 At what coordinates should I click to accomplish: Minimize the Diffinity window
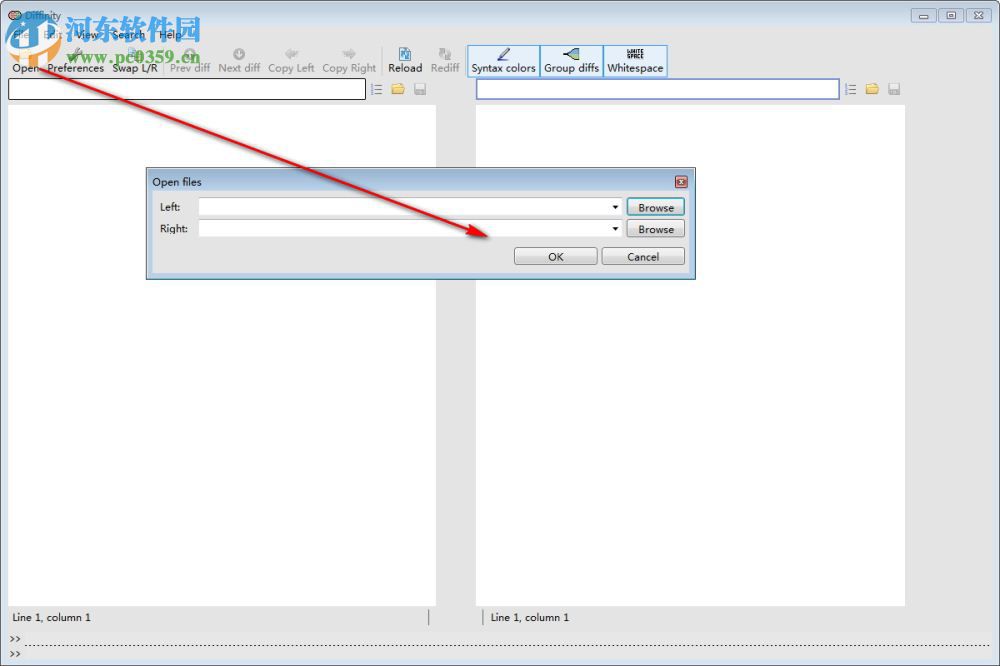[923, 15]
